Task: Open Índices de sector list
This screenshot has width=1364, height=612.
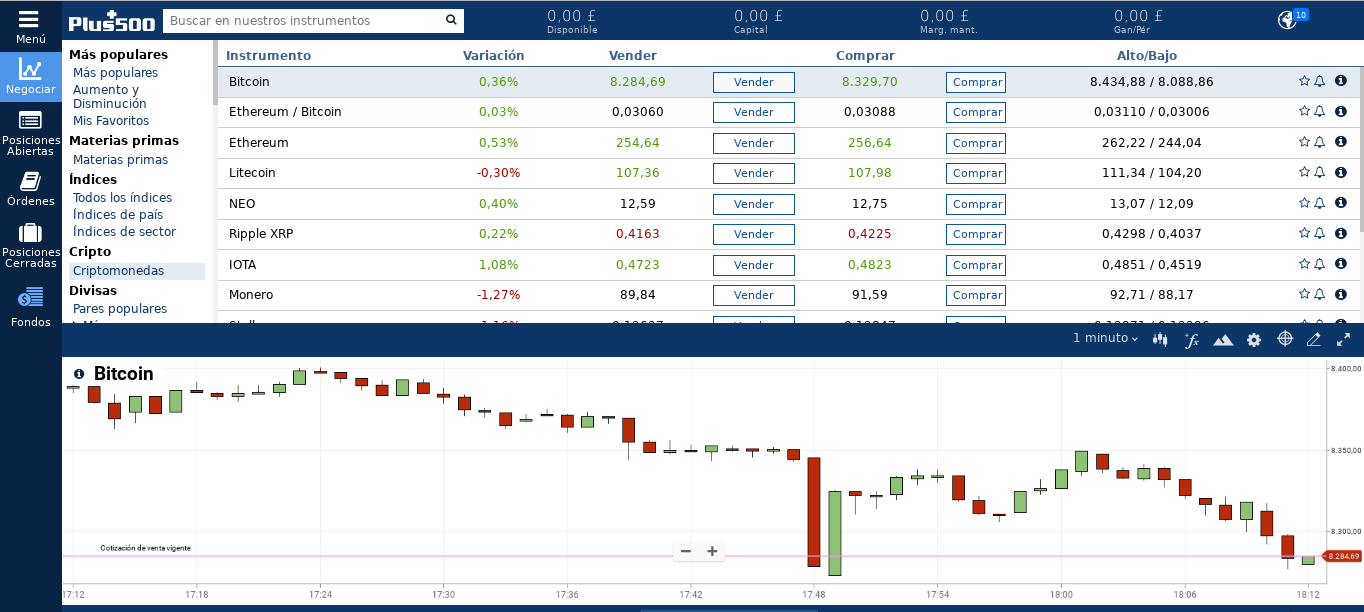Action: tap(124, 232)
